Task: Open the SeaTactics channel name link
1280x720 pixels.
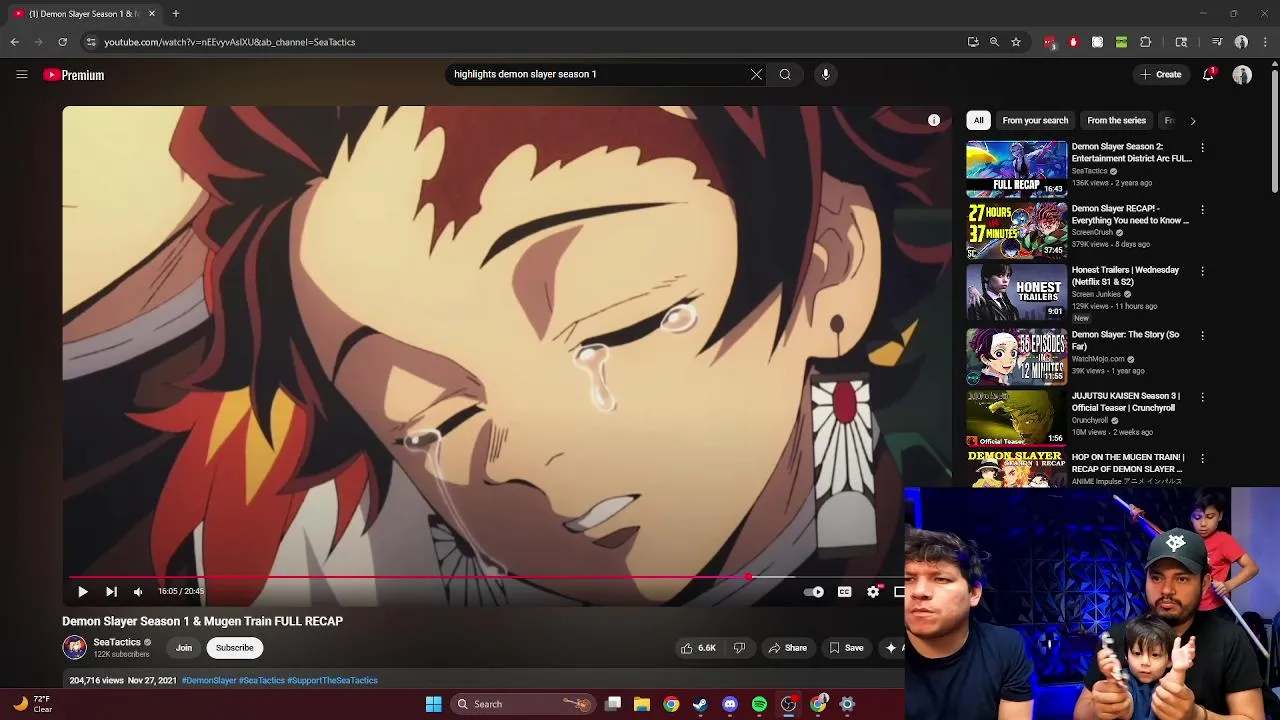Action: pos(117,642)
